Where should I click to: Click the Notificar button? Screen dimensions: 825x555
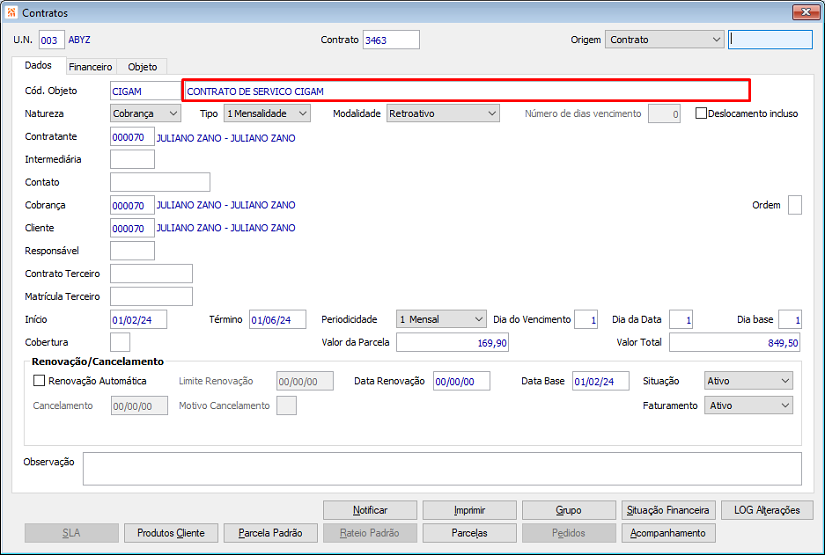coord(370,510)
